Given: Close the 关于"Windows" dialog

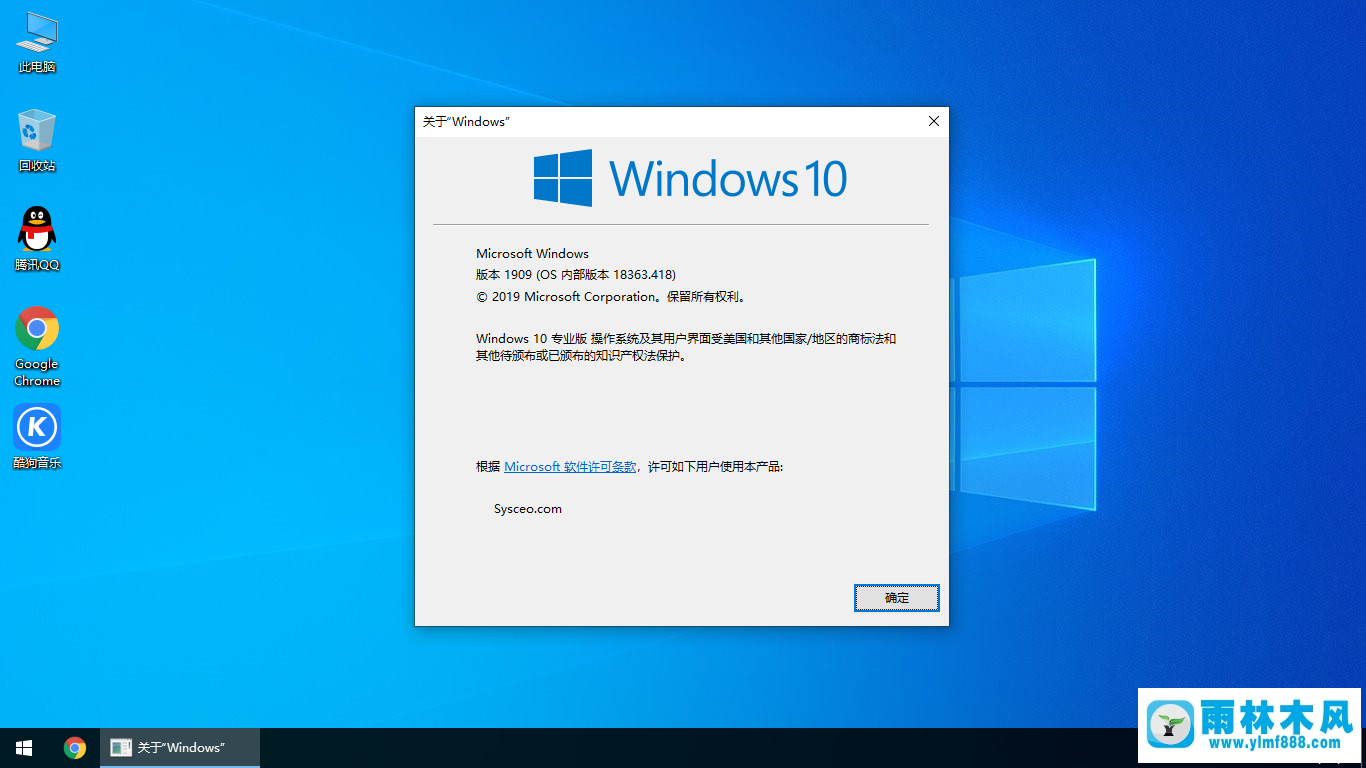Looking at the screenshot, I should 934,121.
